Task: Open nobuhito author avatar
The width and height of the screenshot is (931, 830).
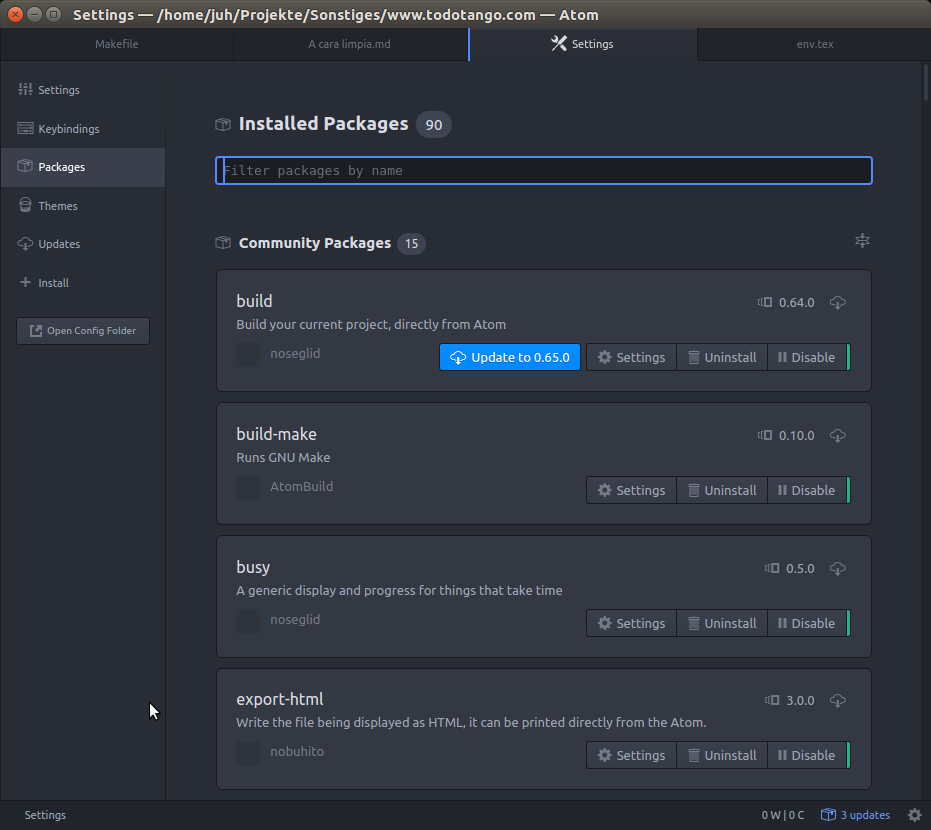Action: [x=248, y=753]
